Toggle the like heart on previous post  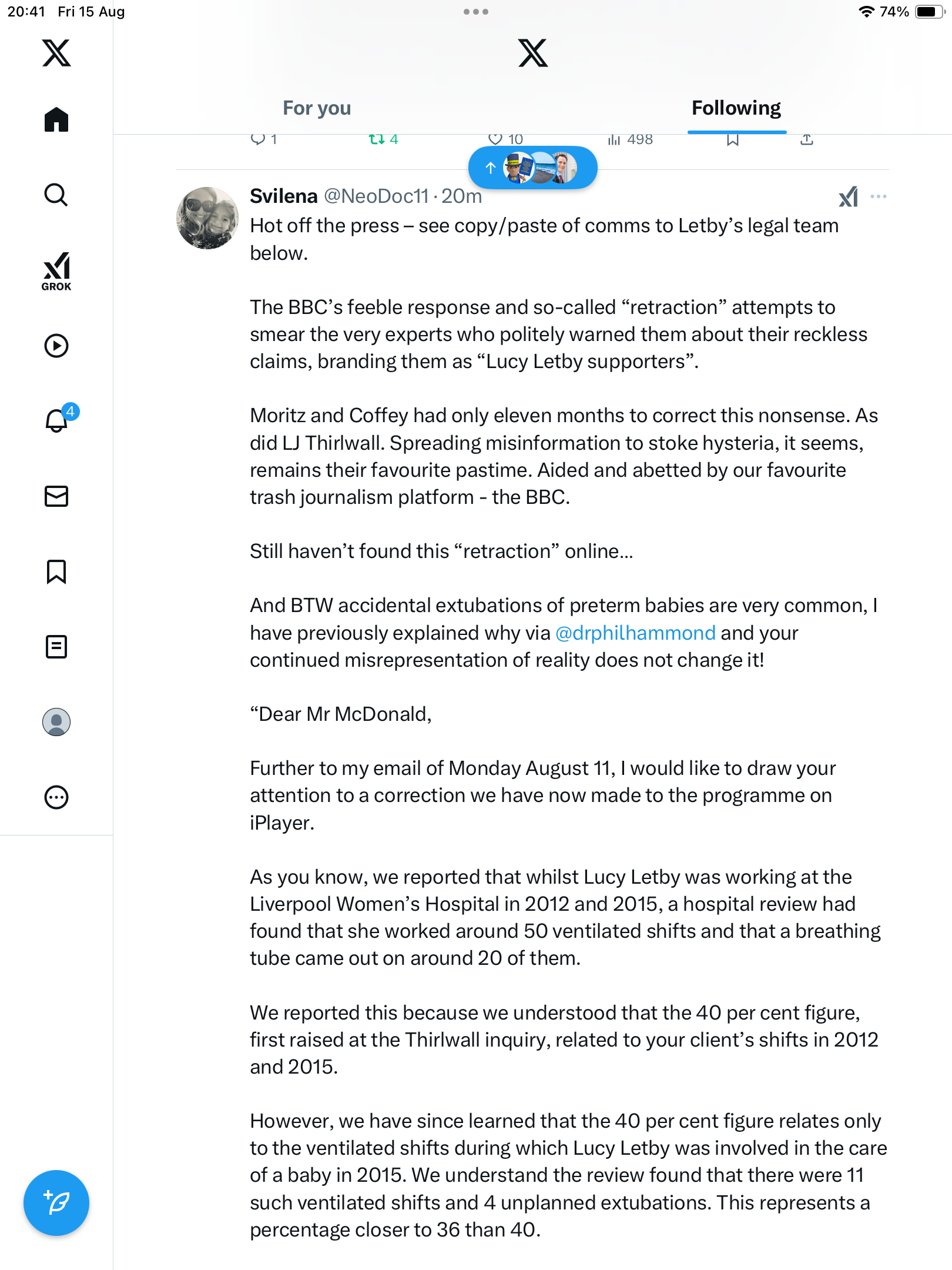click(495, 139)
